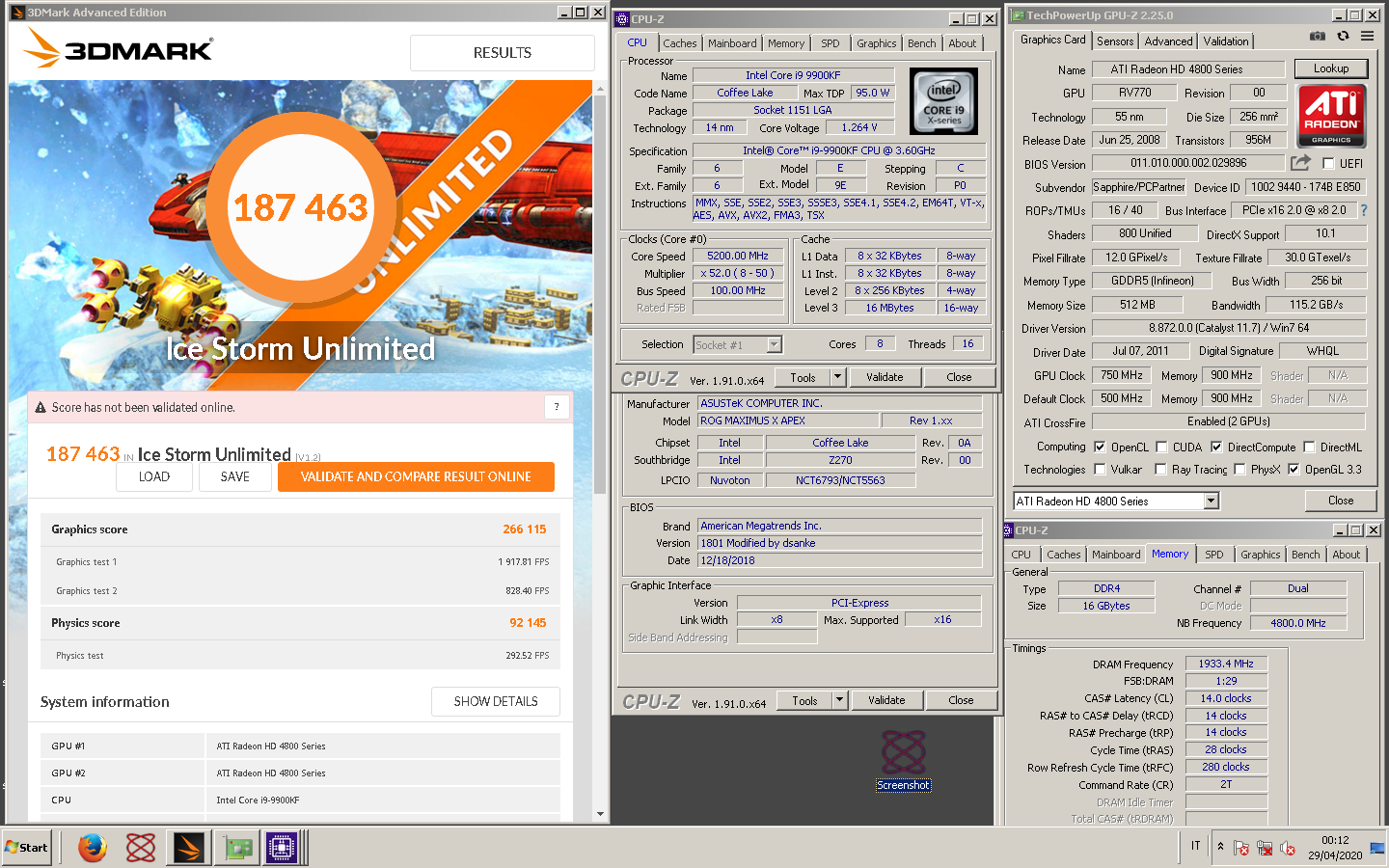
Task: Click the Graphics score value 266 115
Action: click(x=525, y=529)
